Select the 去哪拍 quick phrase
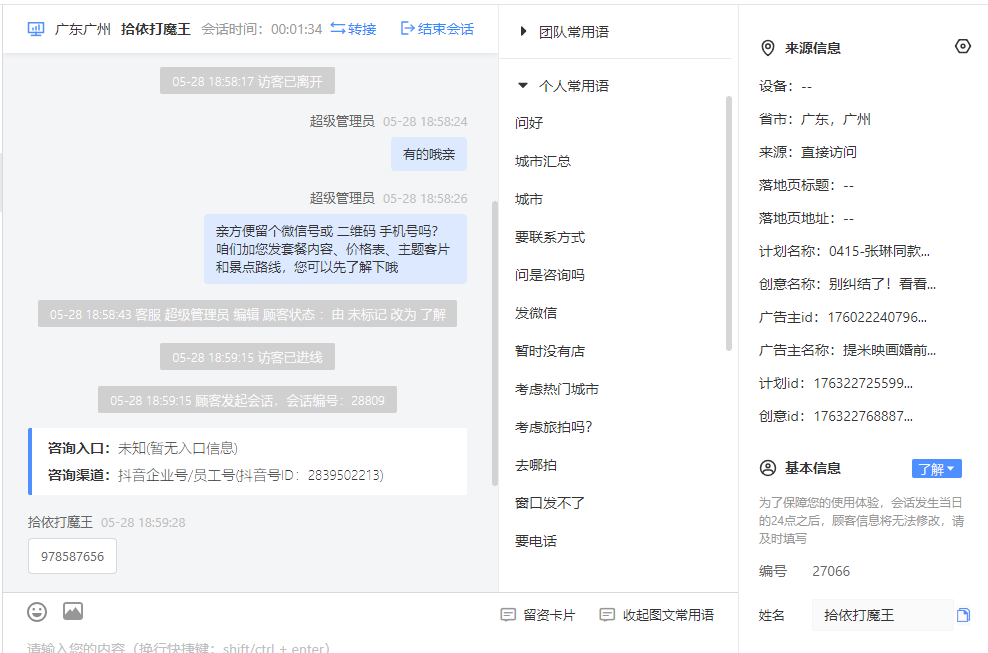Viewport: 988px width, 653px height. [x=536, y=465]
